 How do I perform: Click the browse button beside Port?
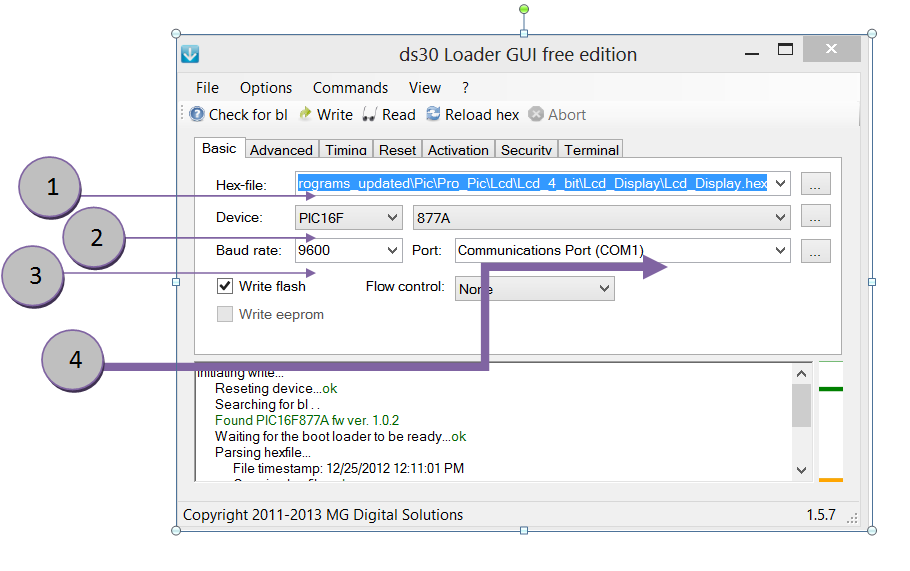(815, 251)
